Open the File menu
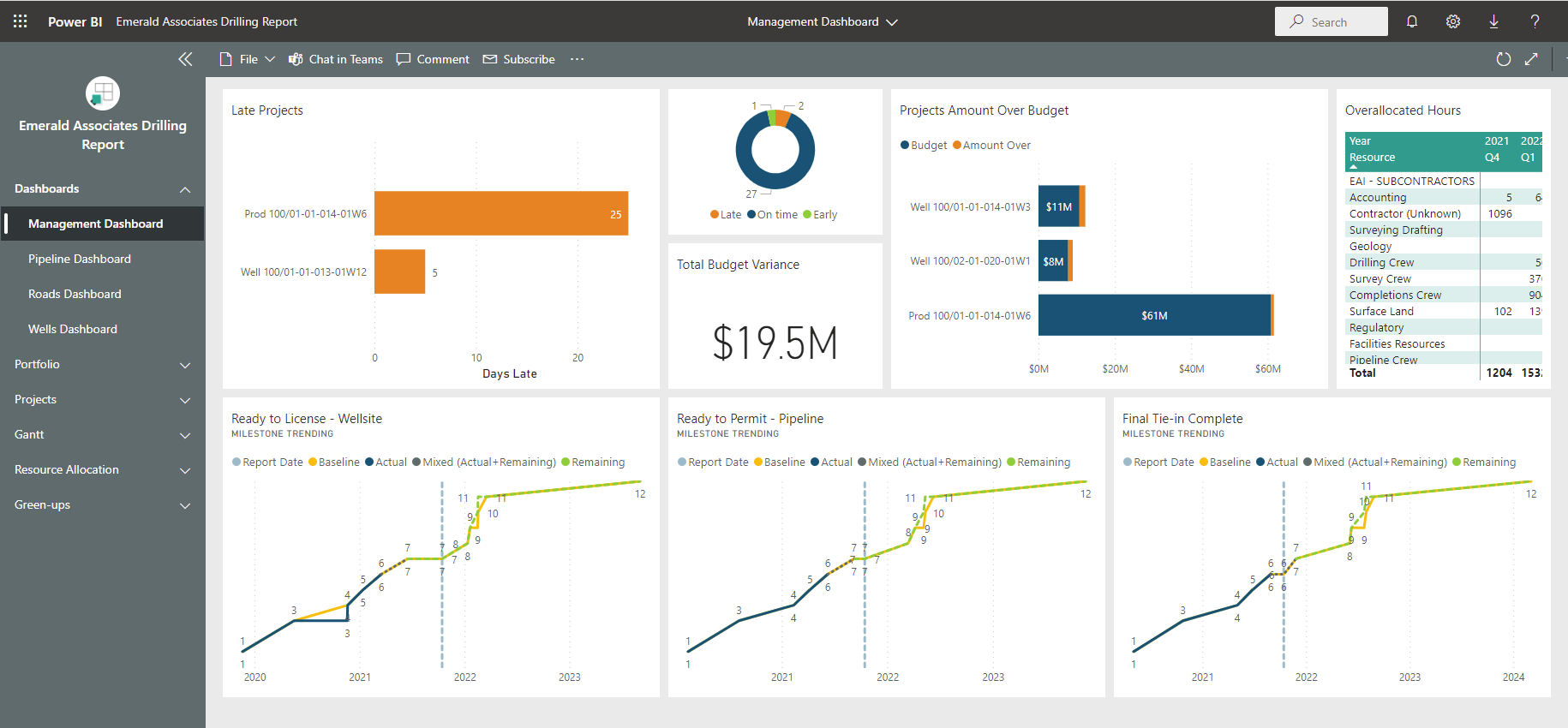The image size is (1568, 728). click(x=248, y=59)
